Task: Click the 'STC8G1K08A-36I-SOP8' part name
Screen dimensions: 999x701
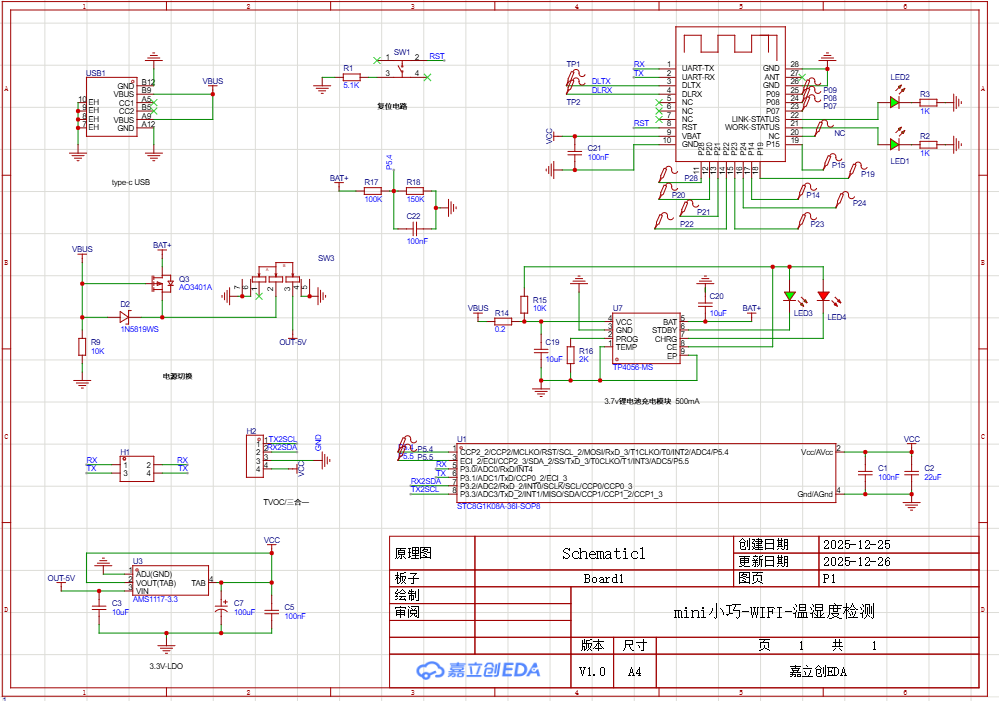Action: (498, 506)
